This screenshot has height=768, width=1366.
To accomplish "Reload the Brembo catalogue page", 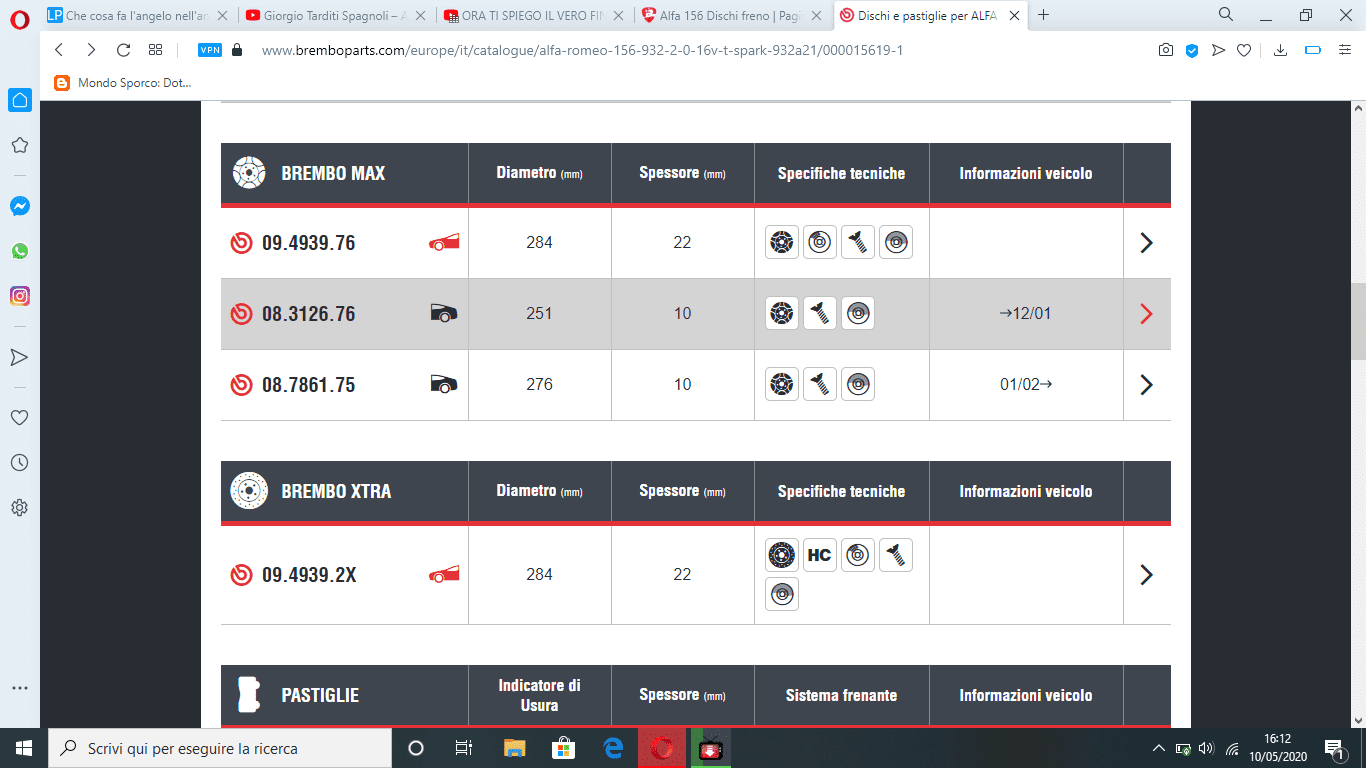I will point(123,50).
